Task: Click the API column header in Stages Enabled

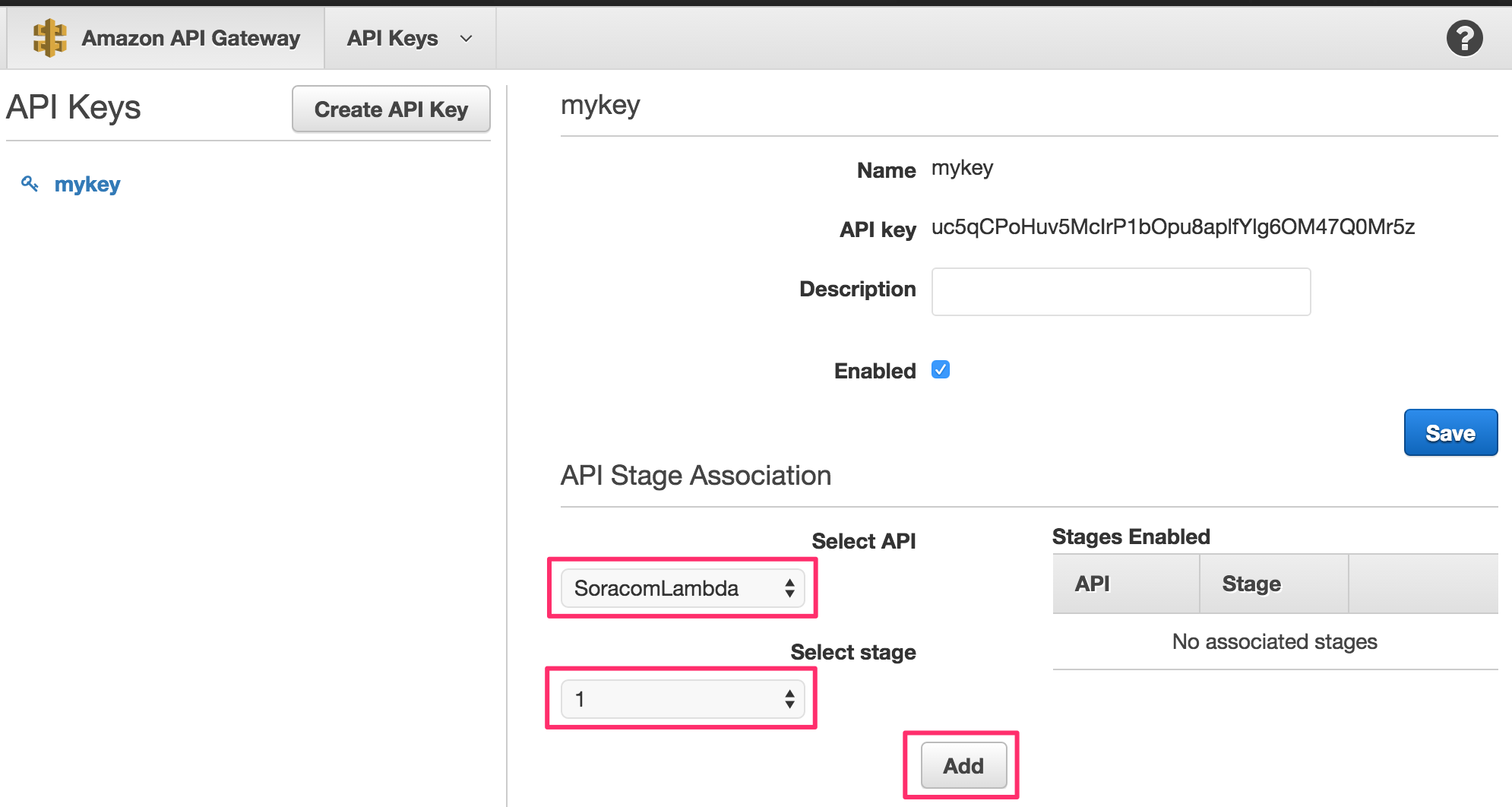Action: 1092,584
